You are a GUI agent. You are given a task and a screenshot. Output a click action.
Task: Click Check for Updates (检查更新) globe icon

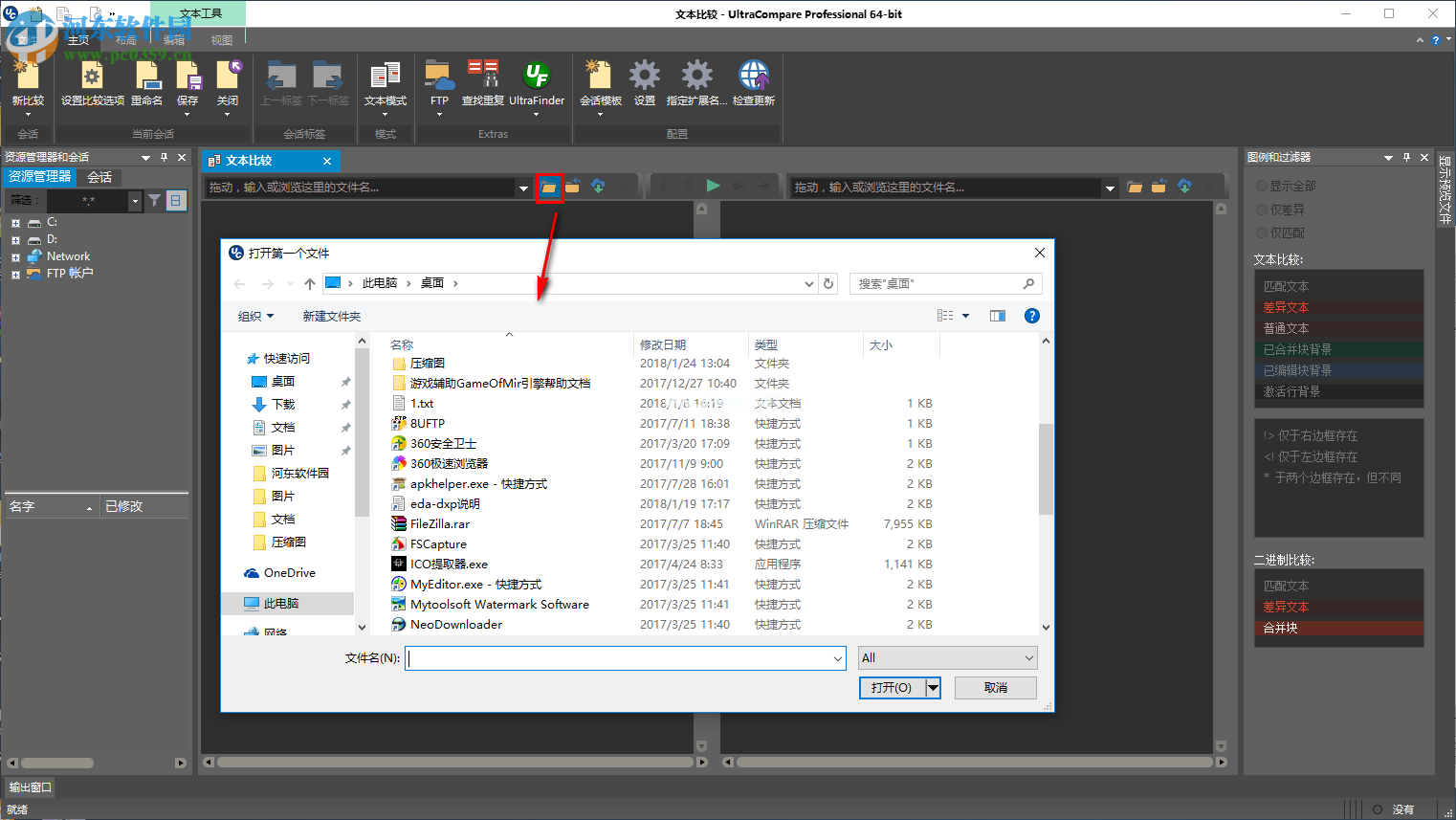tap(753, 77)
